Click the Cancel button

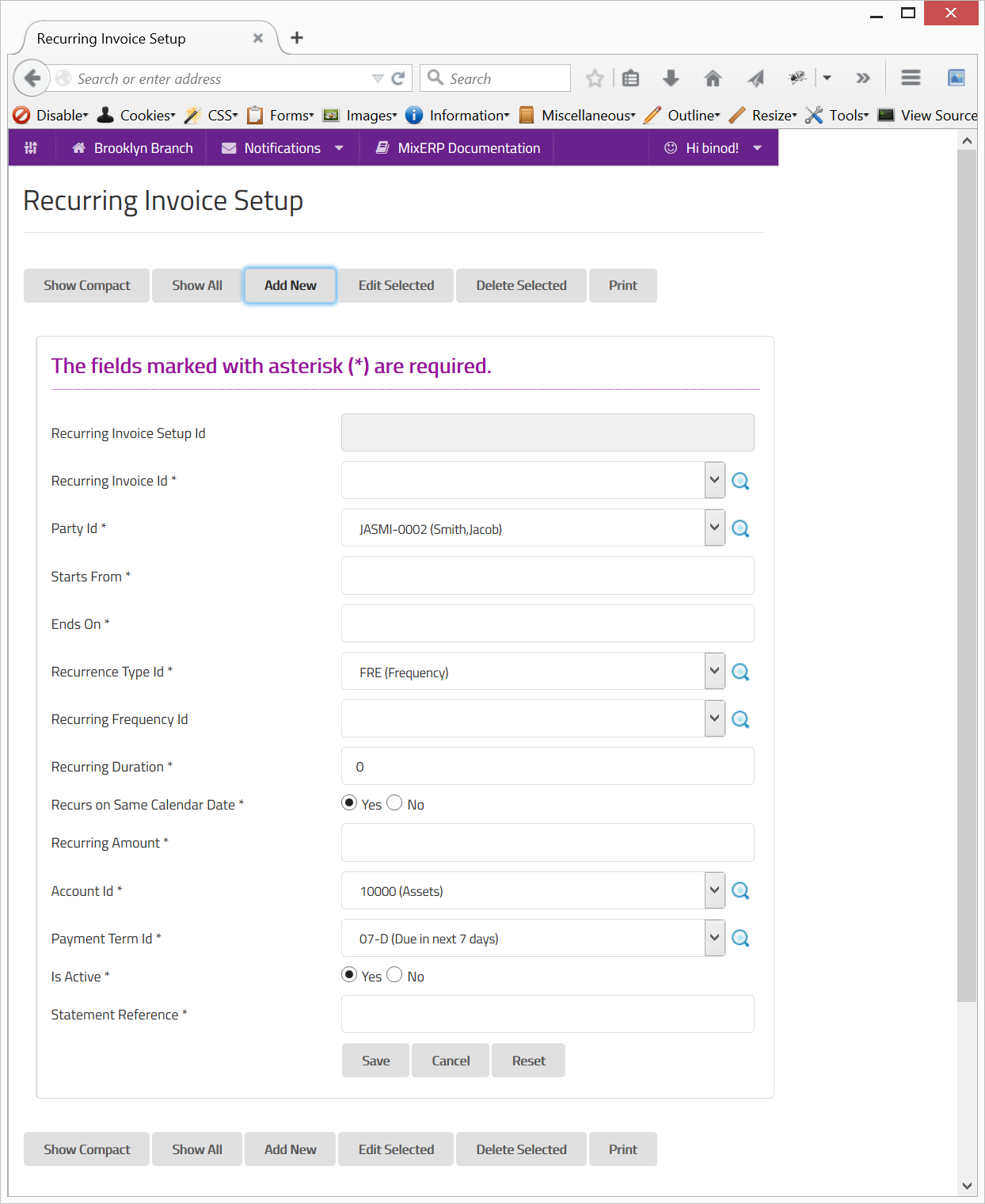451,1061
